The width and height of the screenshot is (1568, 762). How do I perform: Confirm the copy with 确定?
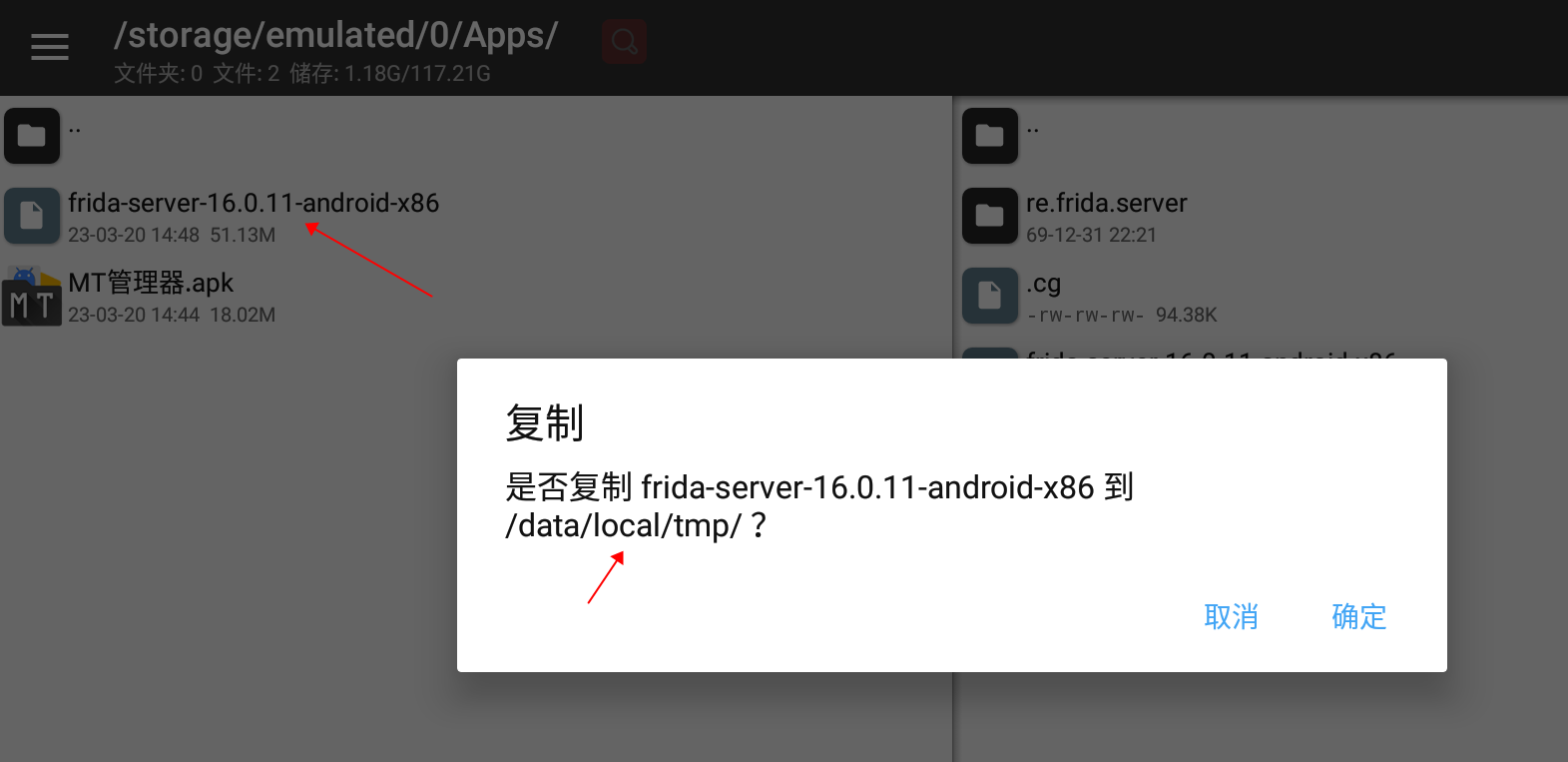click(x=1358, y=616)
